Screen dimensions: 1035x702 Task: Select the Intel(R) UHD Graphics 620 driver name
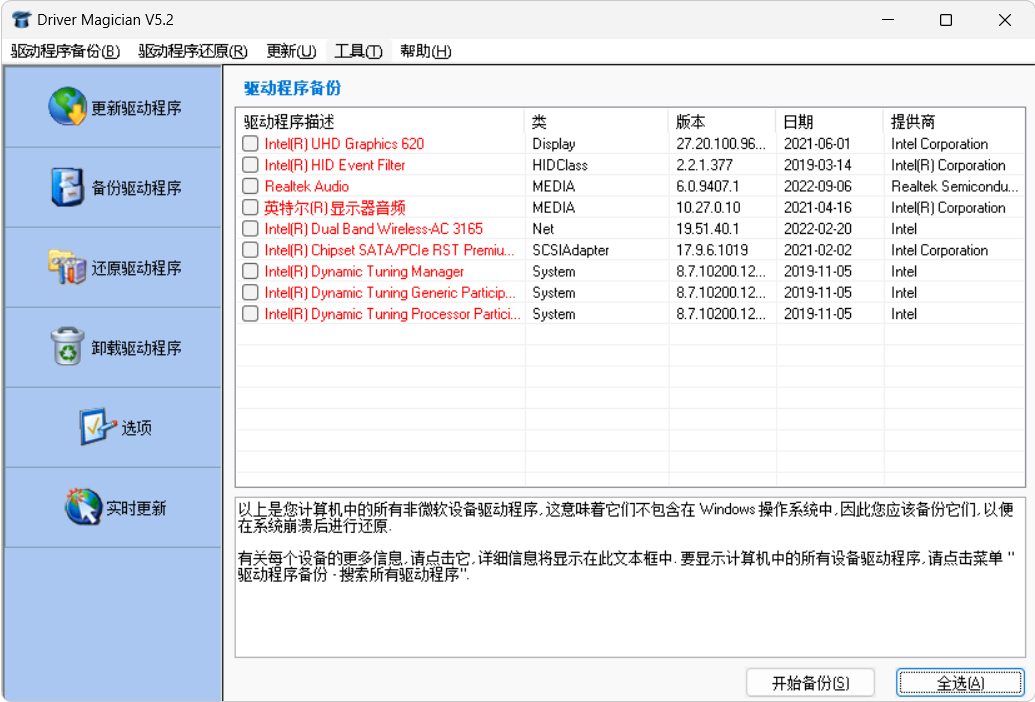(x=345, y=144)
